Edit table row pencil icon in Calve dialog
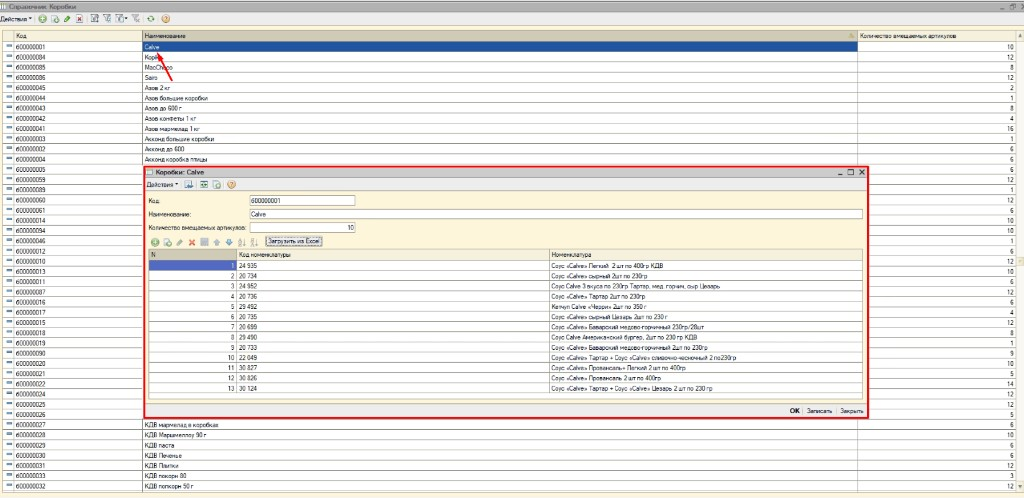The width and height of the screenshot is (1024, 498). pos(180,242)
